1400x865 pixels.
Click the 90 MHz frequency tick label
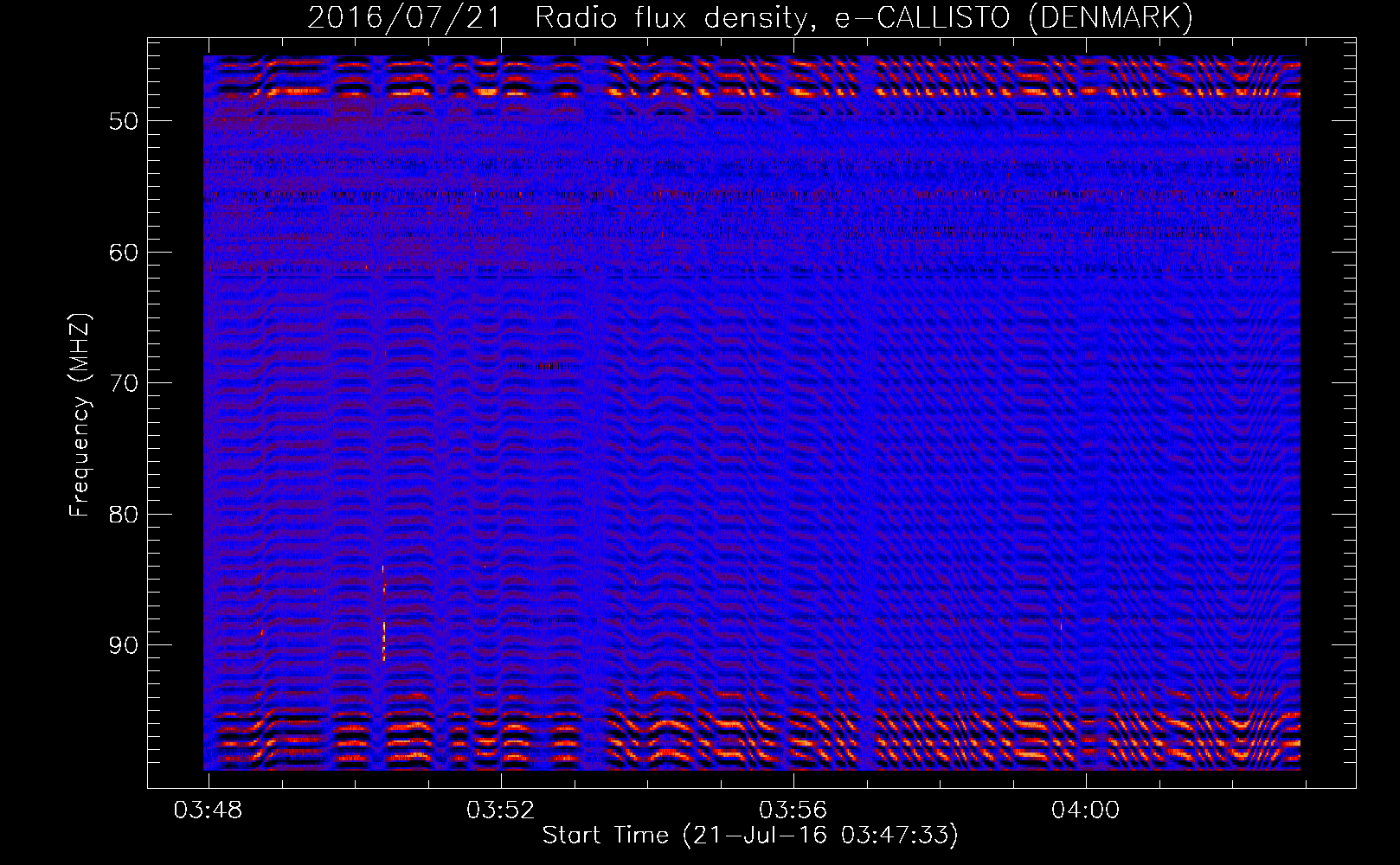[x=124, y=646]
